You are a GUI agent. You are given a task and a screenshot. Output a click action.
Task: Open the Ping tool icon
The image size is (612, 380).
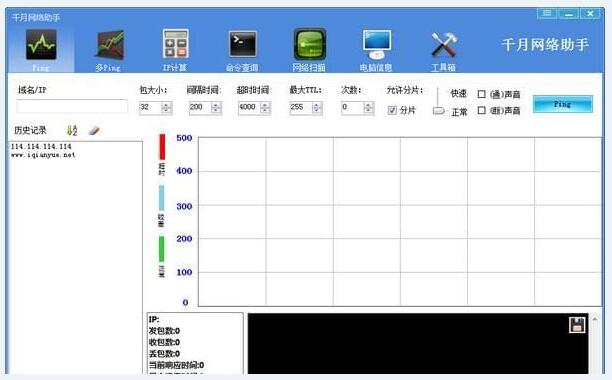tap(41, 45)
